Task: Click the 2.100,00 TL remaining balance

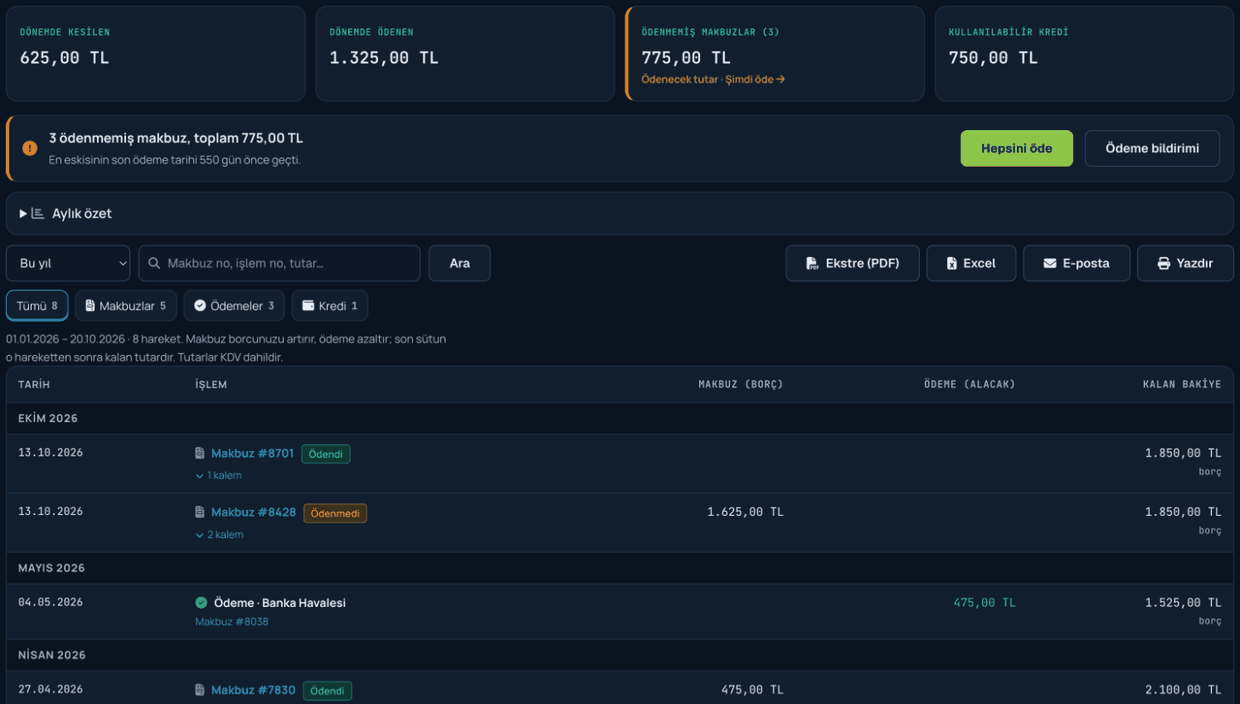Action: coord(1183,690)
